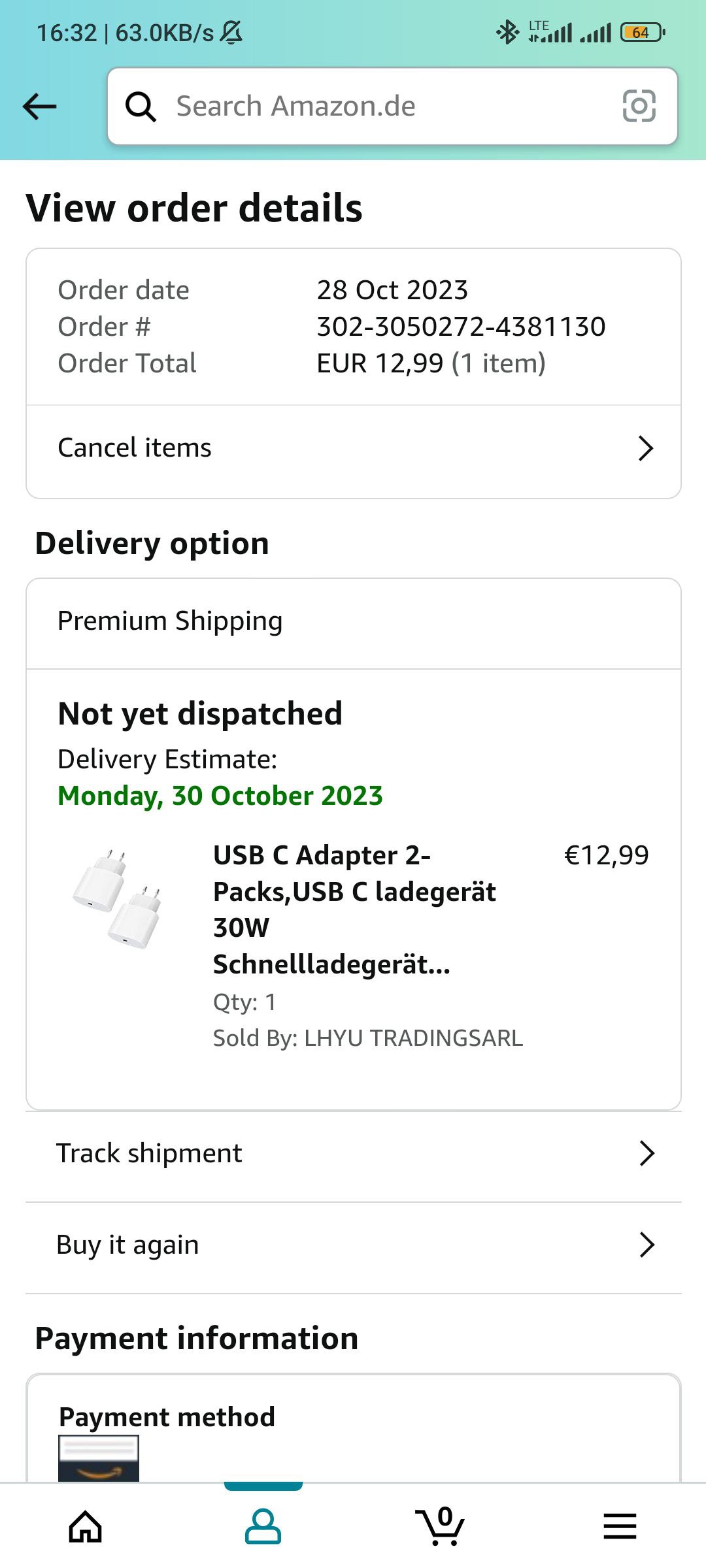Open the shopping cart icon

point(440,1526)
